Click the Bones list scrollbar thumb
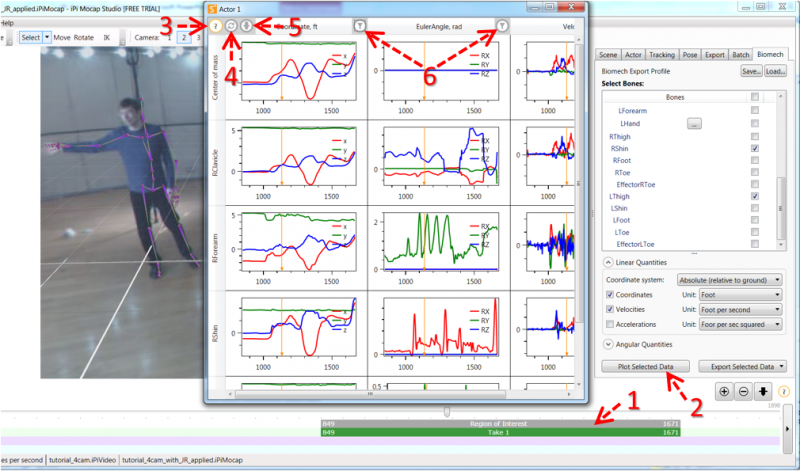800x471 pixels. pos(780,208)
